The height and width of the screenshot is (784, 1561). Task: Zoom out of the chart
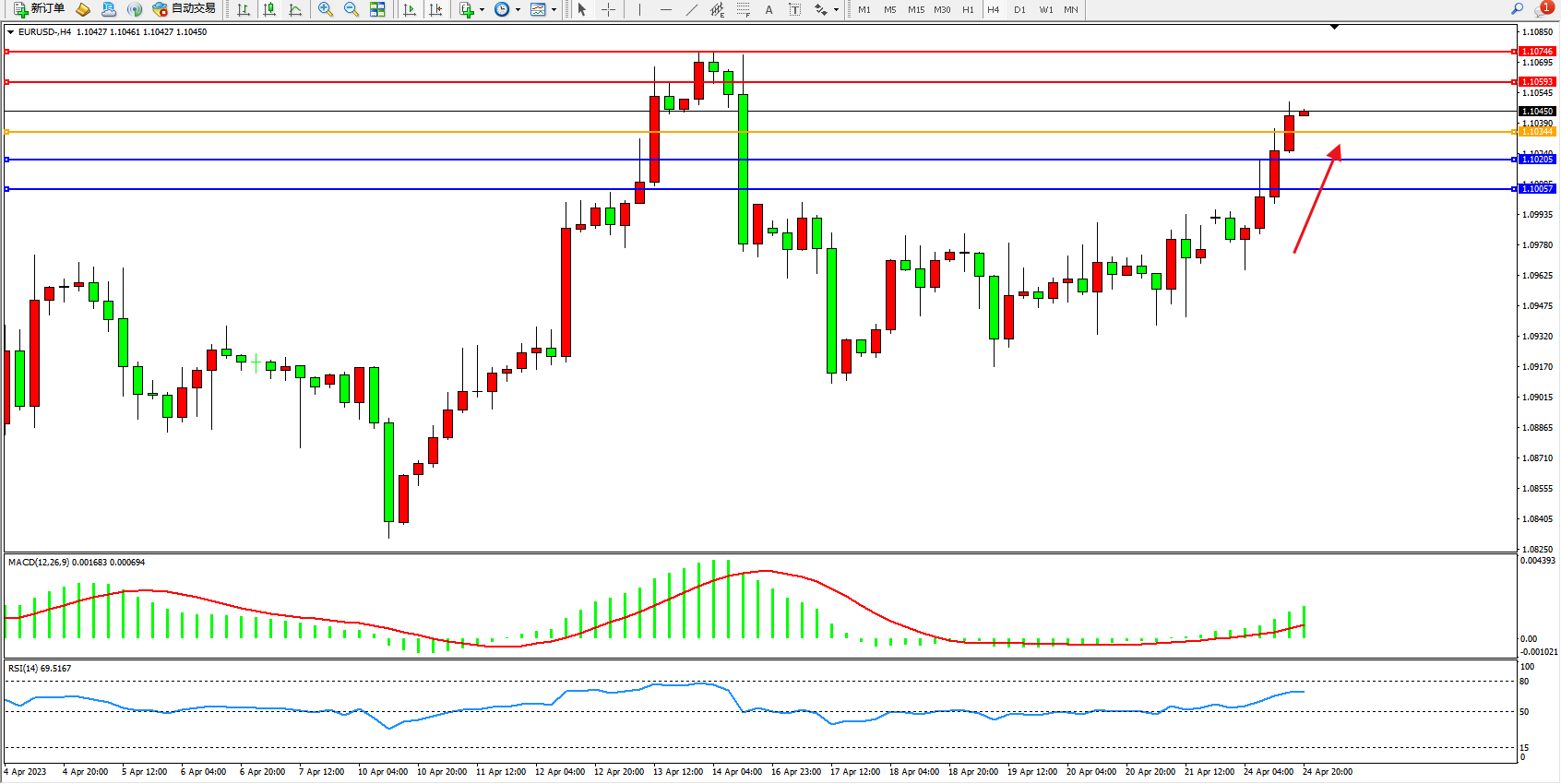pos(351,9)
